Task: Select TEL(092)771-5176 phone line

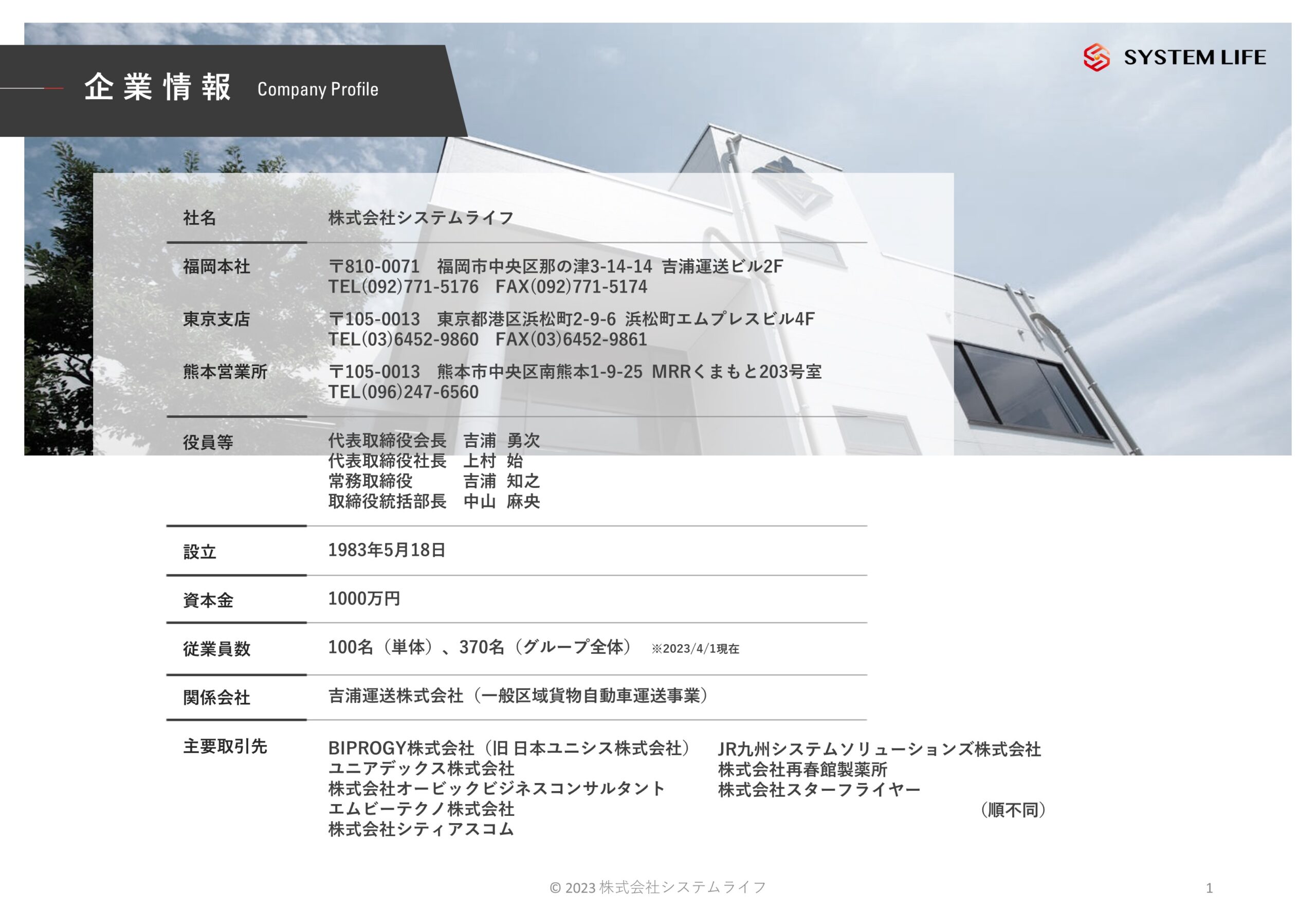Action: point(487,286)
